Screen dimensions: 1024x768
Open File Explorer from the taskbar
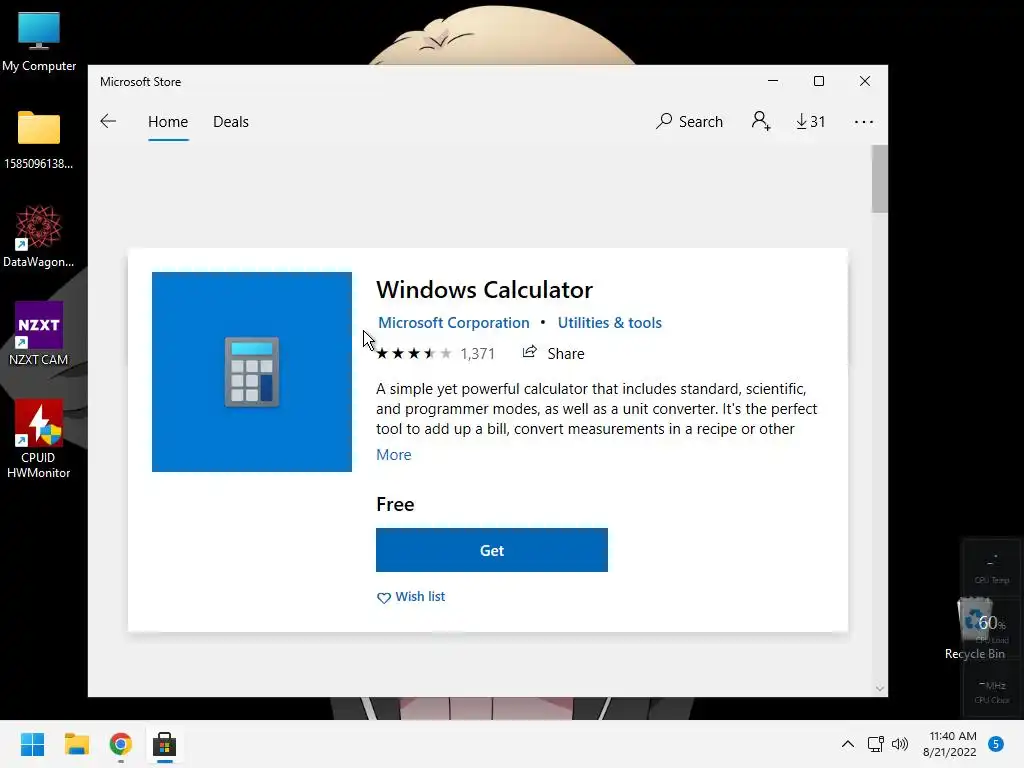[76, 744]
